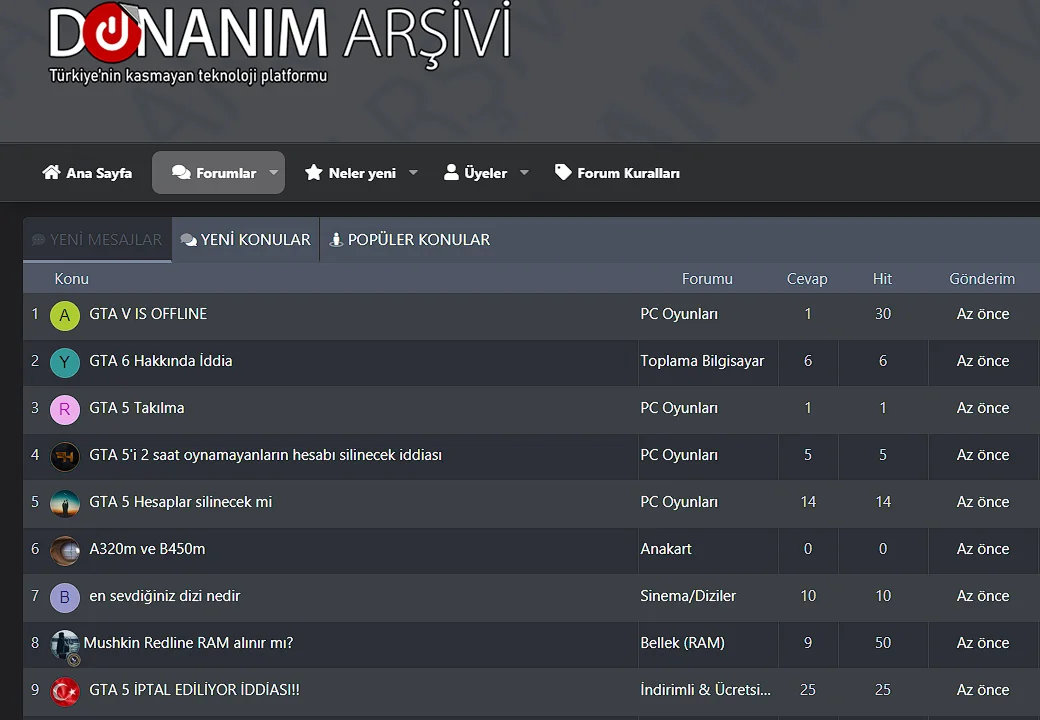Open the teal 'Y' avatar of GTA 6 Hakkında İddia
This screenshot has height=720, width=1040.
pyautogui.click(x=65, y=362)
